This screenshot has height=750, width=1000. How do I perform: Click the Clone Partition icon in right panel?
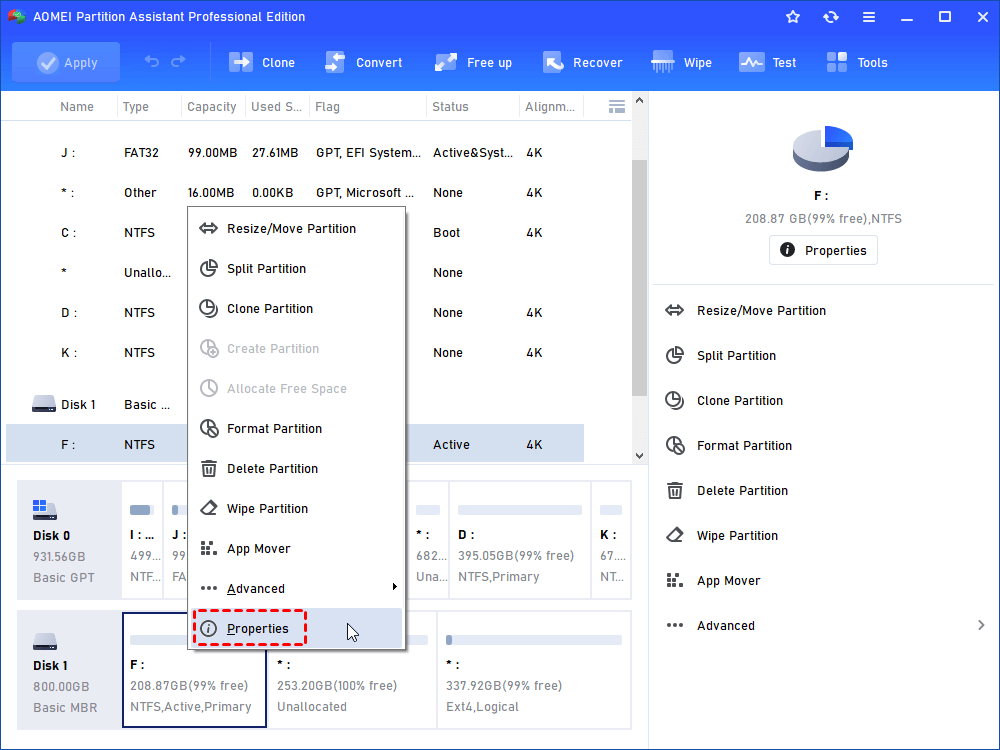pos(675,401)
